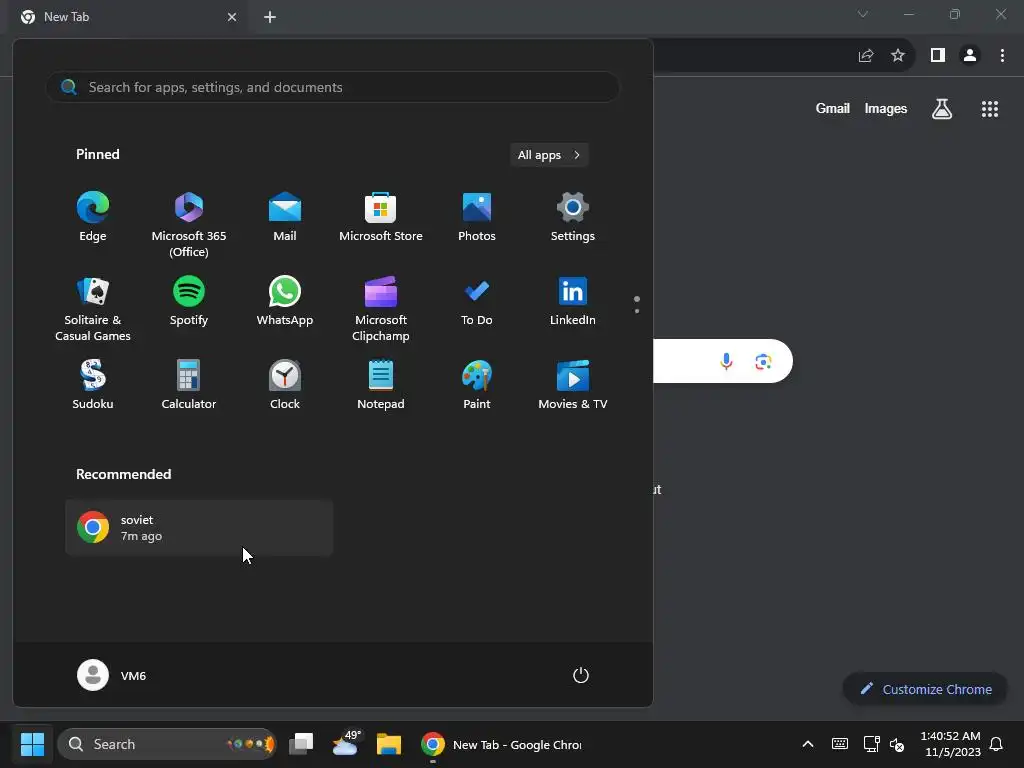Open Settings gear in Start menu
The height and width of the screenshot is (768, 1024).
tap(573, 217)
